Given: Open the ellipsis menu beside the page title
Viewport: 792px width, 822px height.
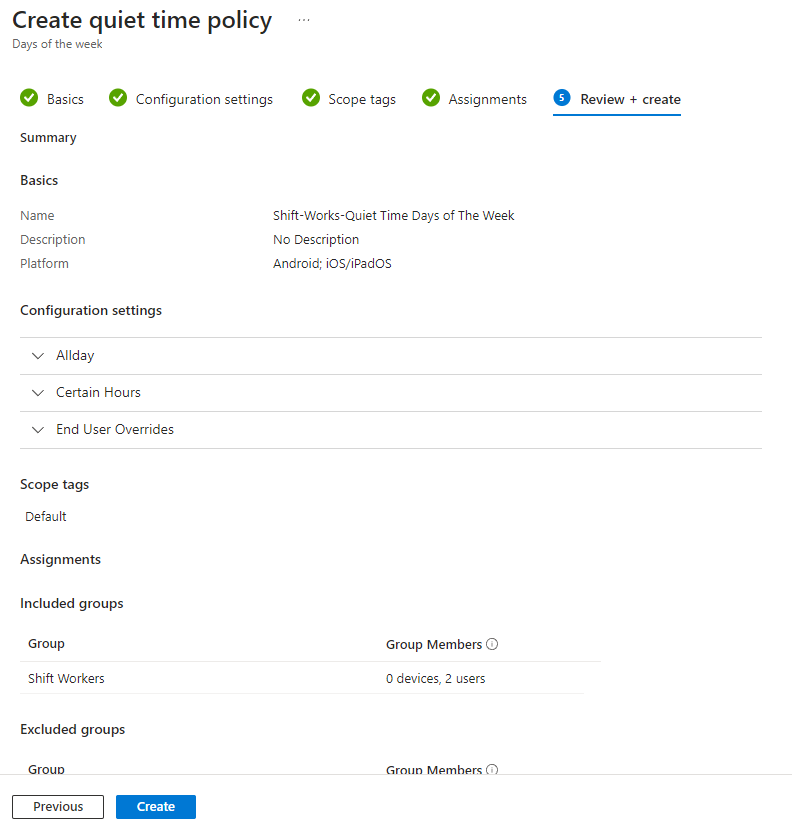Looking at the screenshot, I should click(x=304, y=20).
